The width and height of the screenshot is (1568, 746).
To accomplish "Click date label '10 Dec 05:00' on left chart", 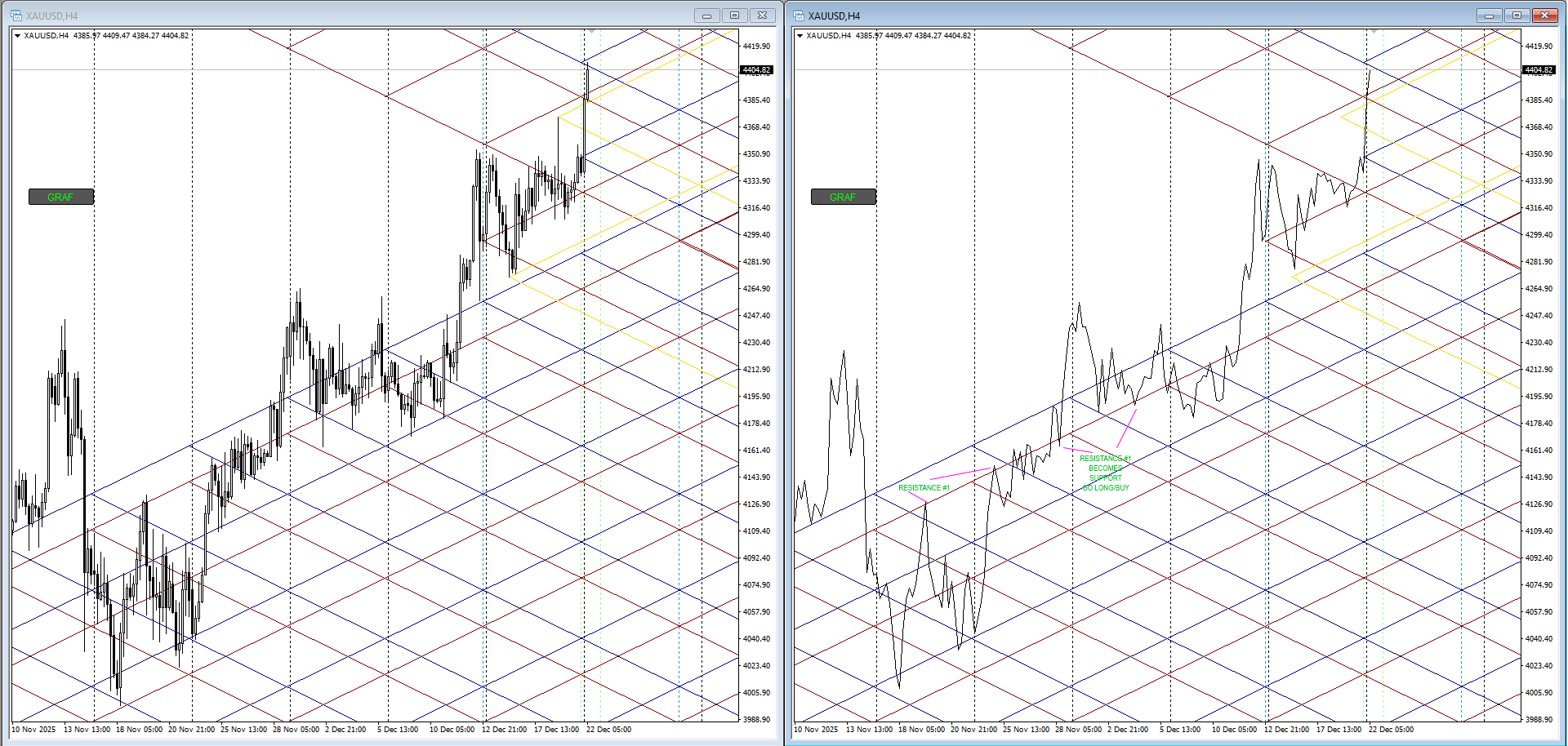I will coord(452,730).
